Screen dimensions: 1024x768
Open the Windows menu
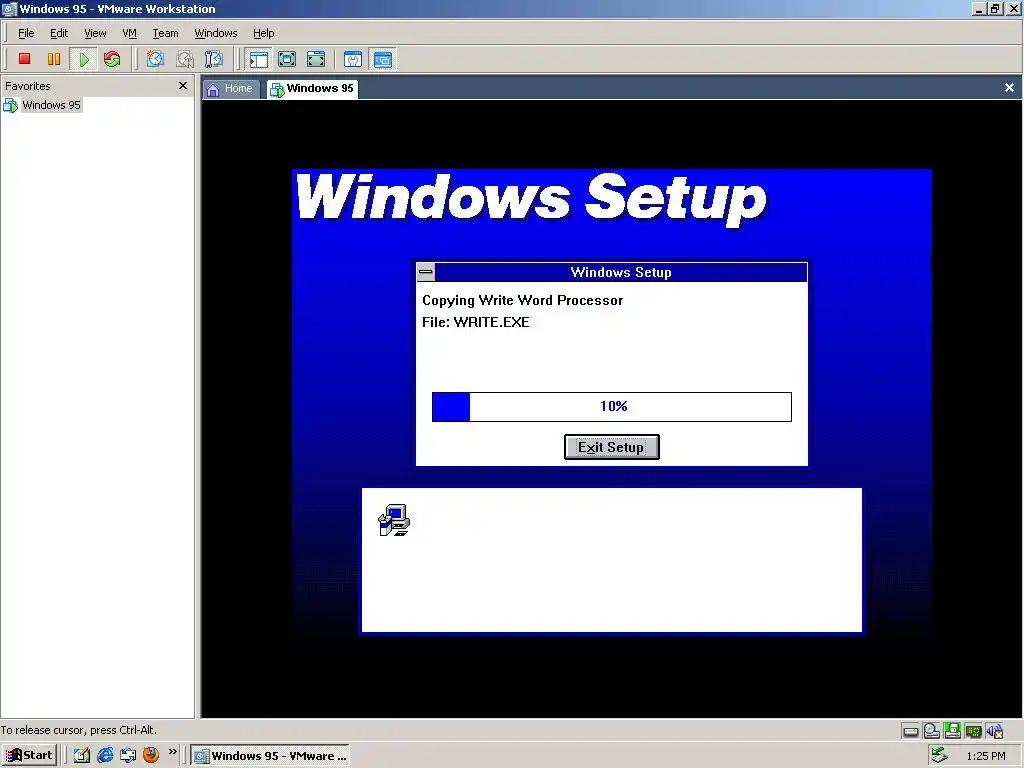point(216,33)
